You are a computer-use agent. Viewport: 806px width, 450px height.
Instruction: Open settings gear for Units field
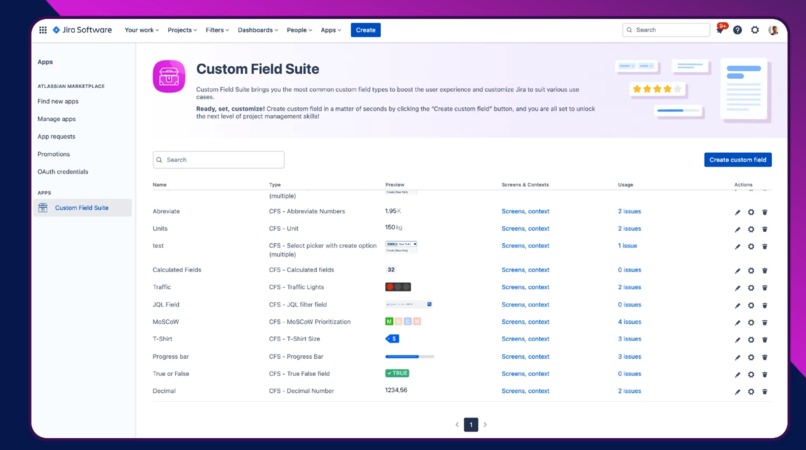coord(751,229)
